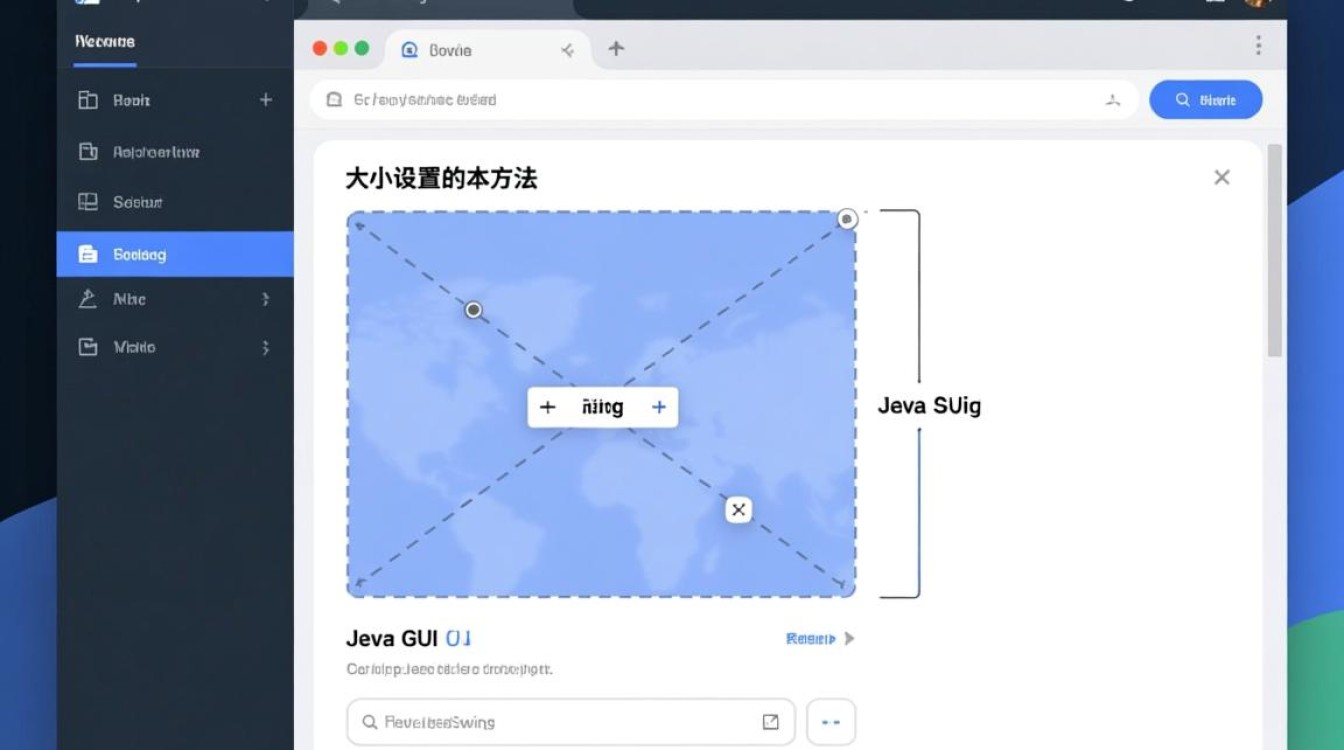Select the highlighted Soolog sidebar icon

point(87,253)
